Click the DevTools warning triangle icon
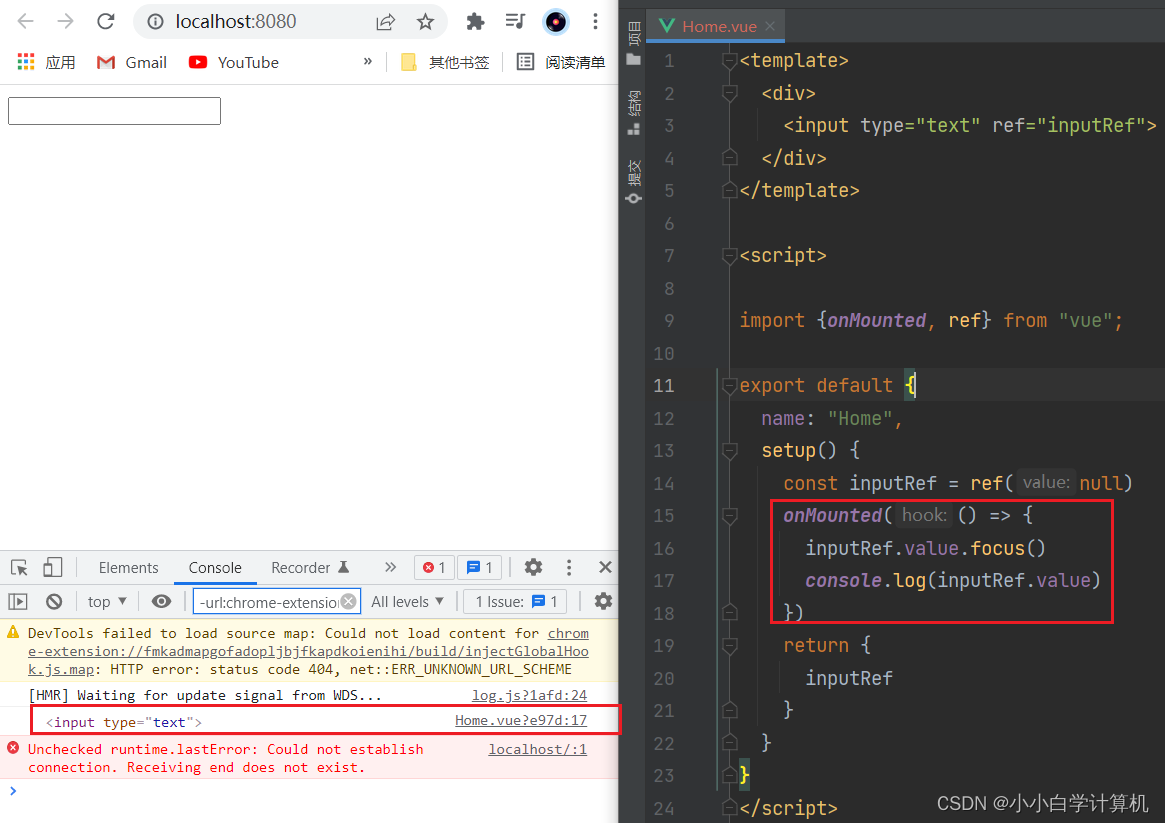Viewport: 1165px width, 823px height. (13, 633)
